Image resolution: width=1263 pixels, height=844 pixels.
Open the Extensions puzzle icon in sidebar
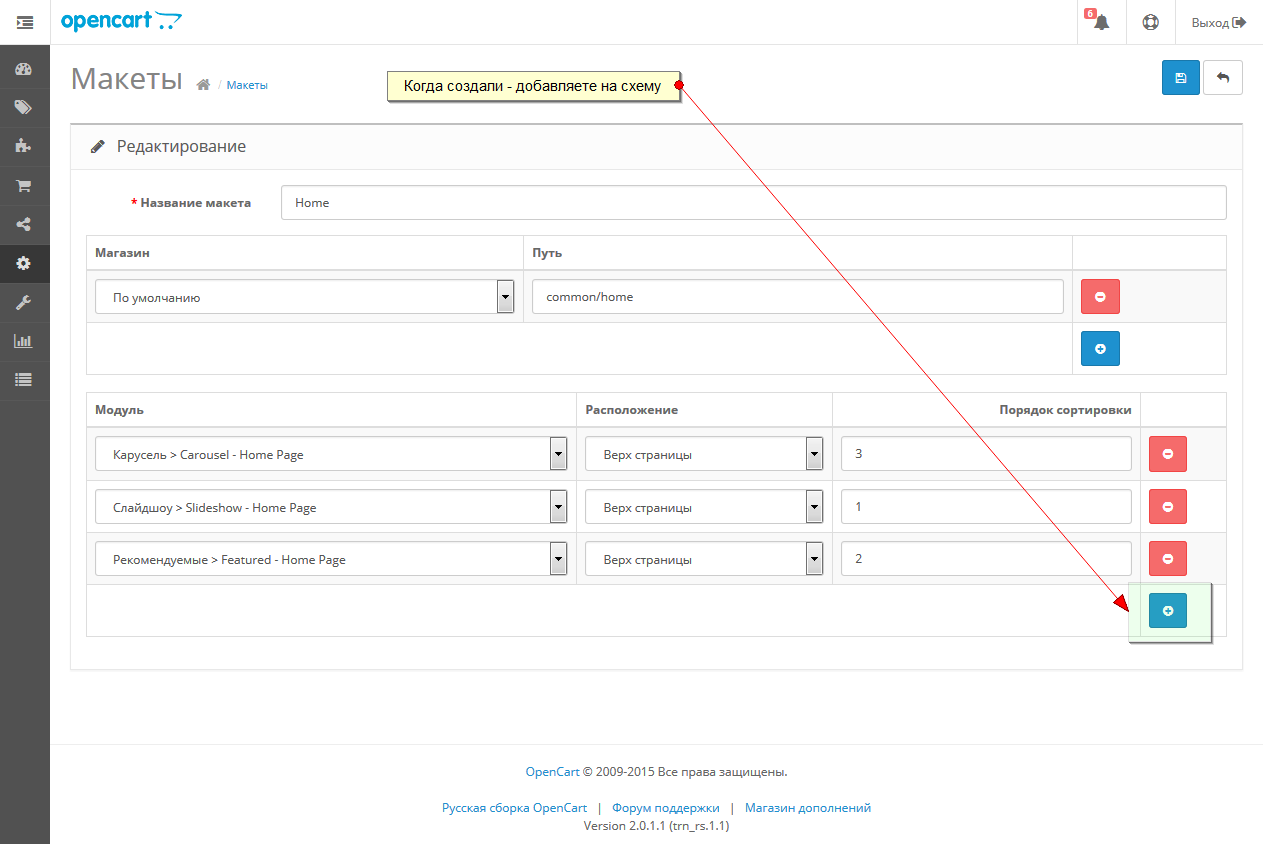point(24,146)
